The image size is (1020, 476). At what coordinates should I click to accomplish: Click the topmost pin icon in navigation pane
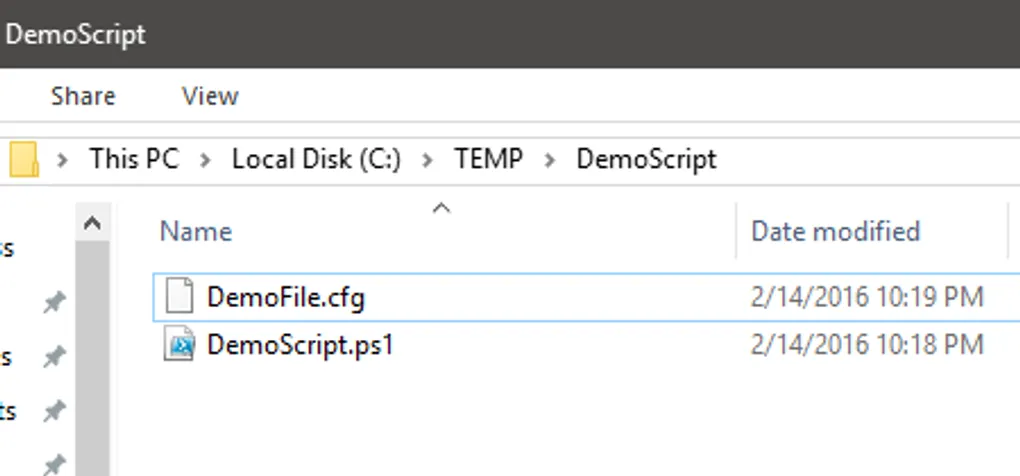[x=55, y=303]
